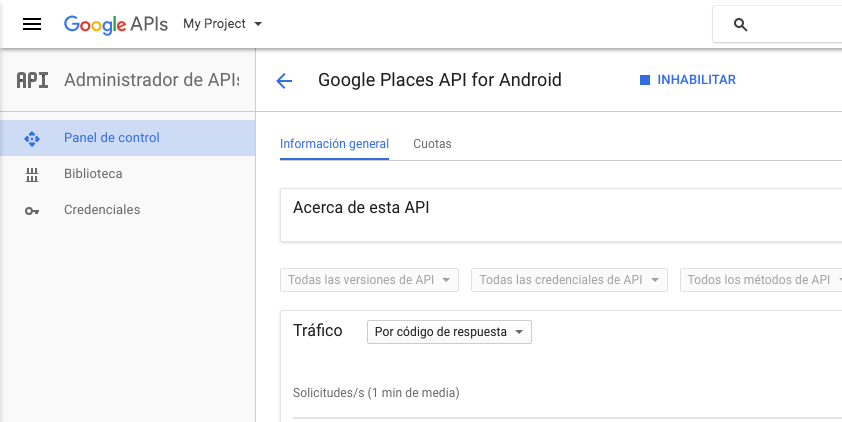Click the API manager icon

point(32,81)
